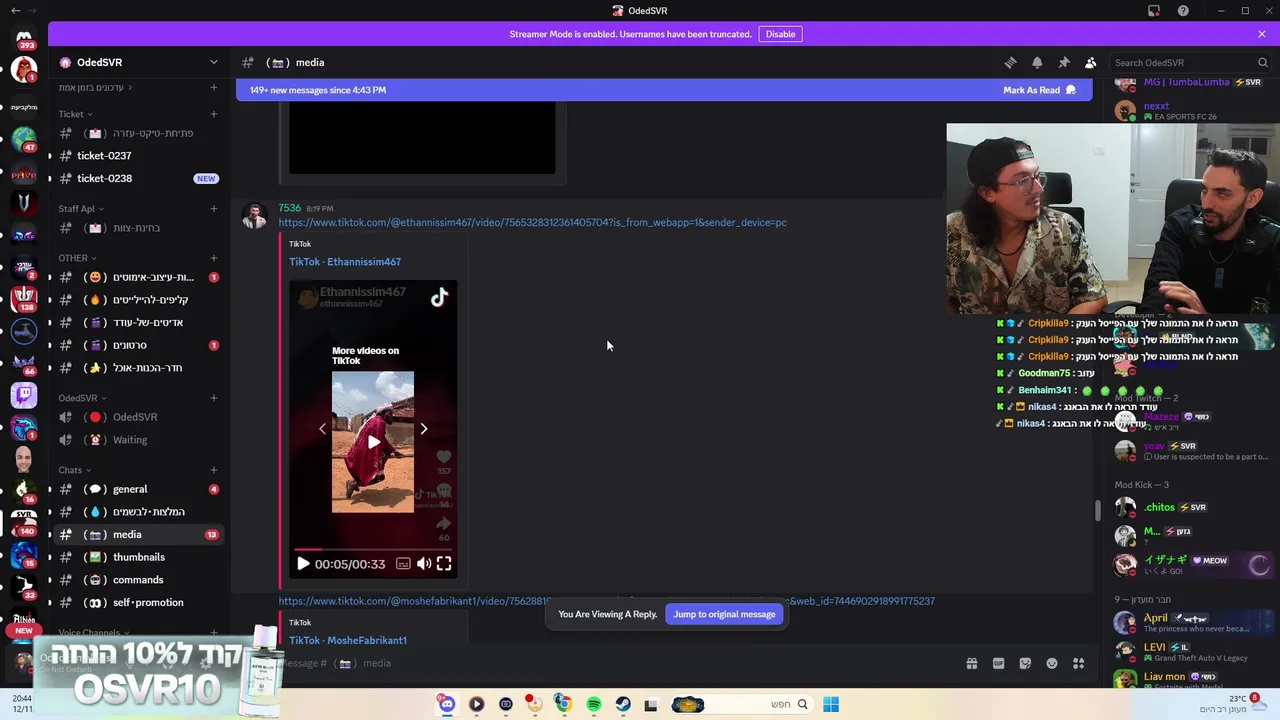Open the self-promotion channel
1280x720 pixels.
click(138, 602)
